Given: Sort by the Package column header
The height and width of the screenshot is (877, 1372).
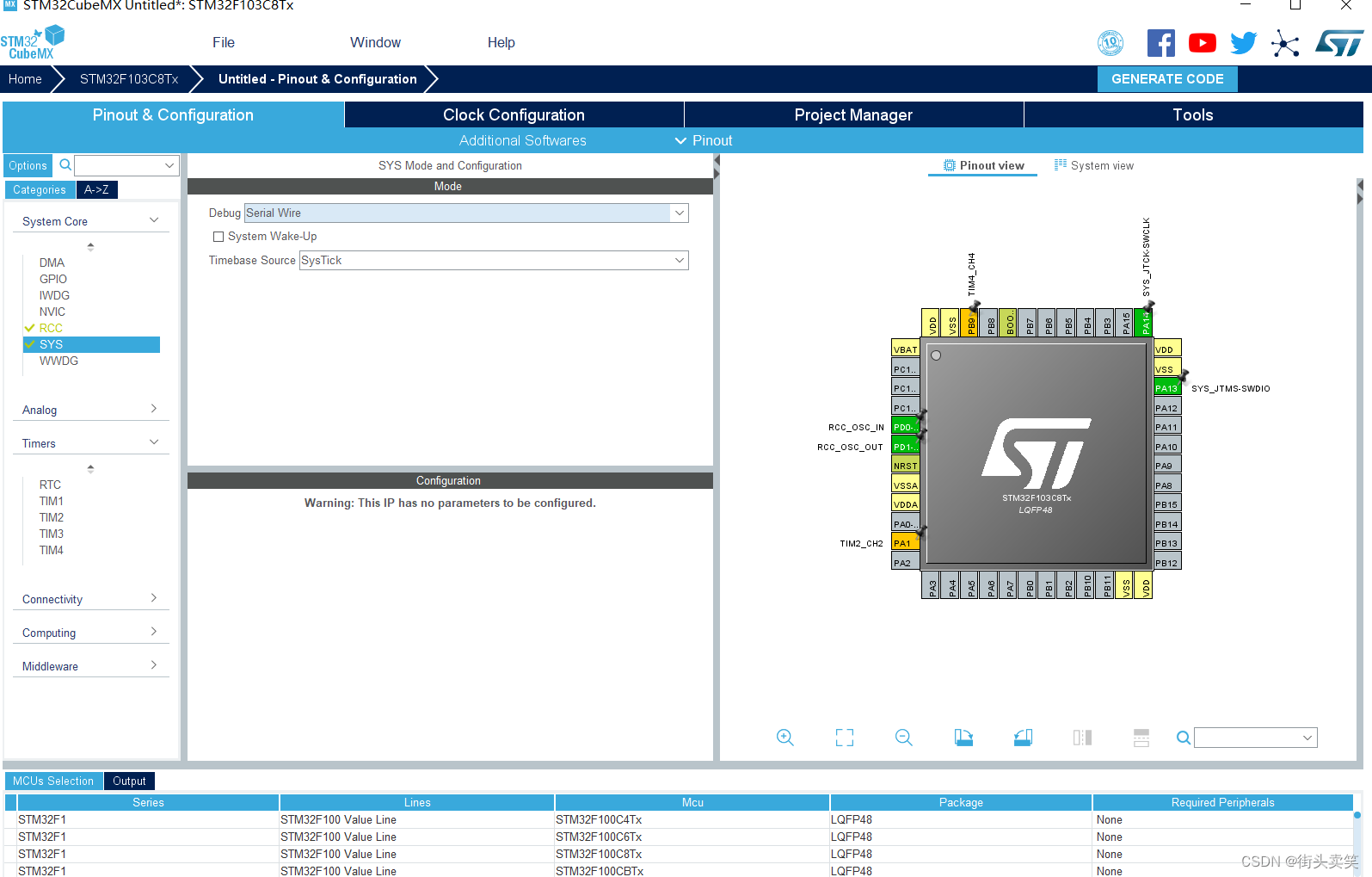Looking at the screenshot, I should (961, 802).
